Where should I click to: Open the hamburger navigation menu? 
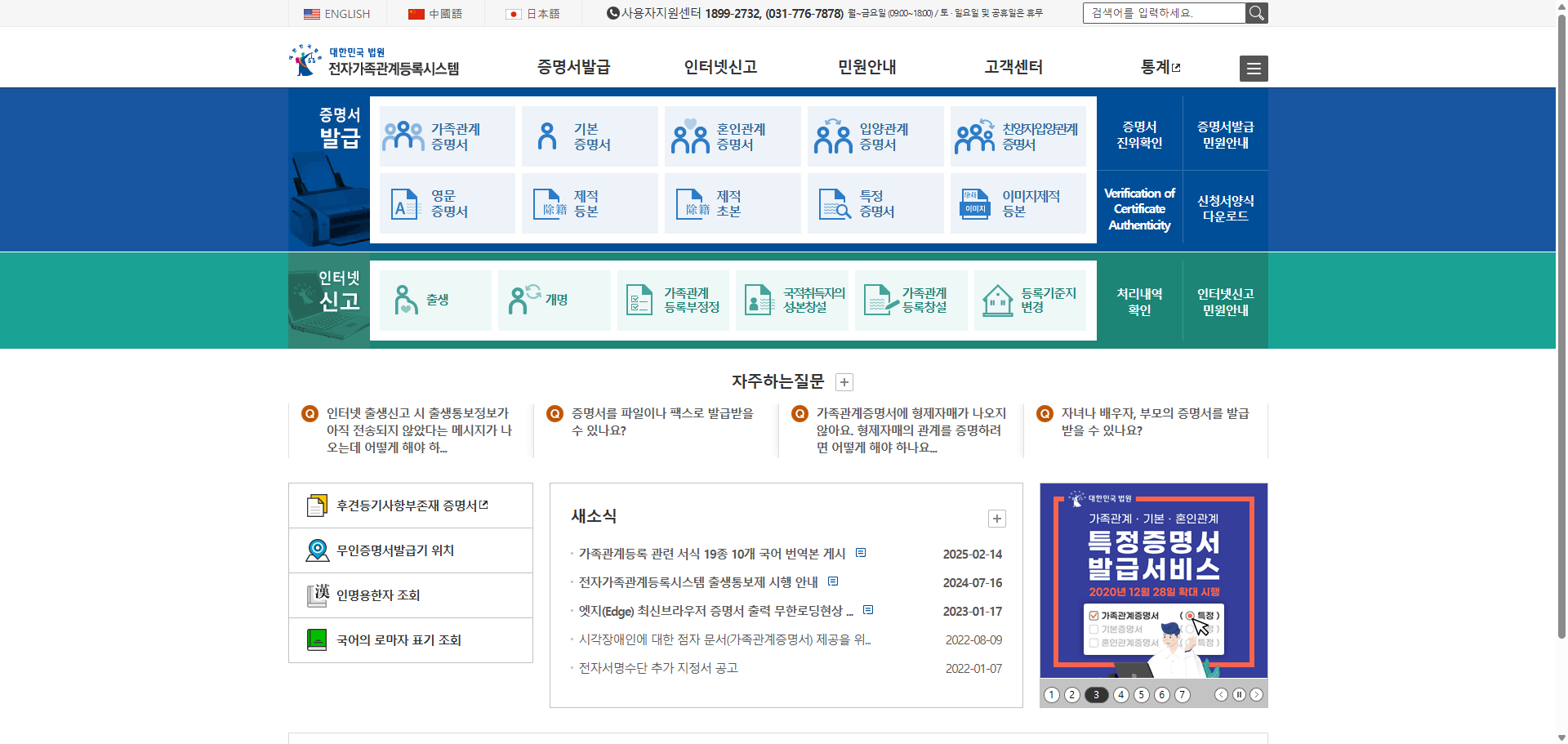pyautogui.click(x=1254, y=68)
